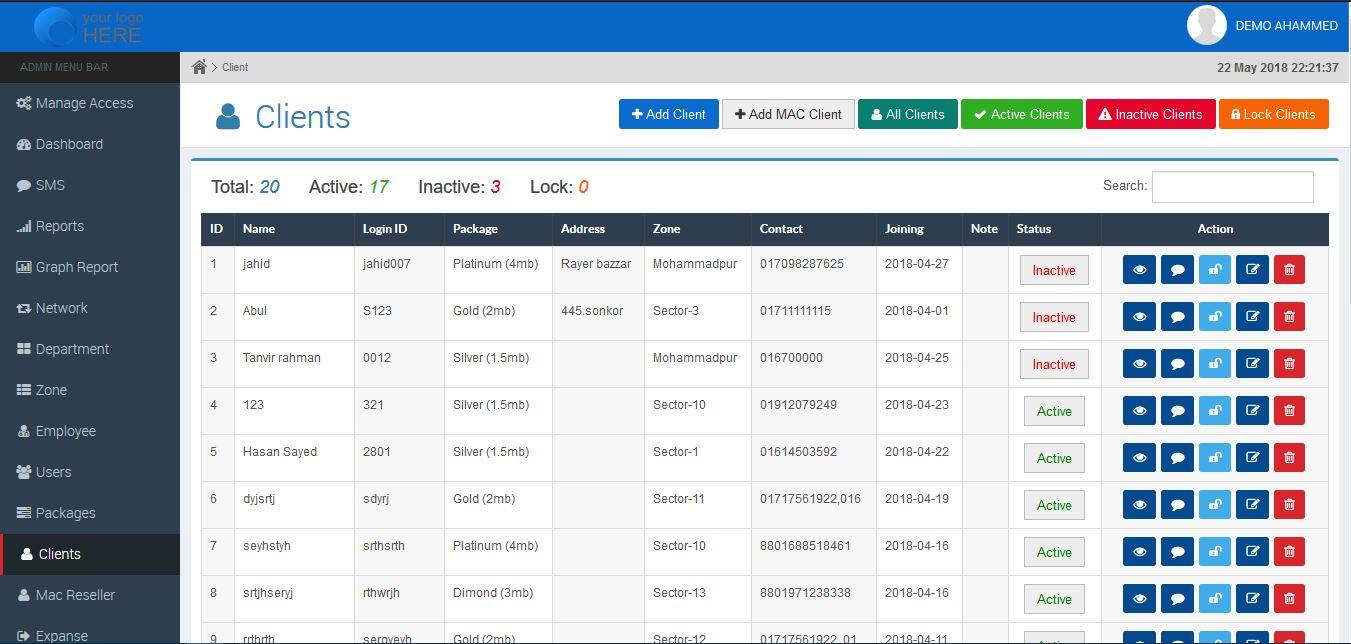Sort the table by the Name column
The height and width of the screenshot is (644, 1351).
pyautogui.click(x=259, y=229)
